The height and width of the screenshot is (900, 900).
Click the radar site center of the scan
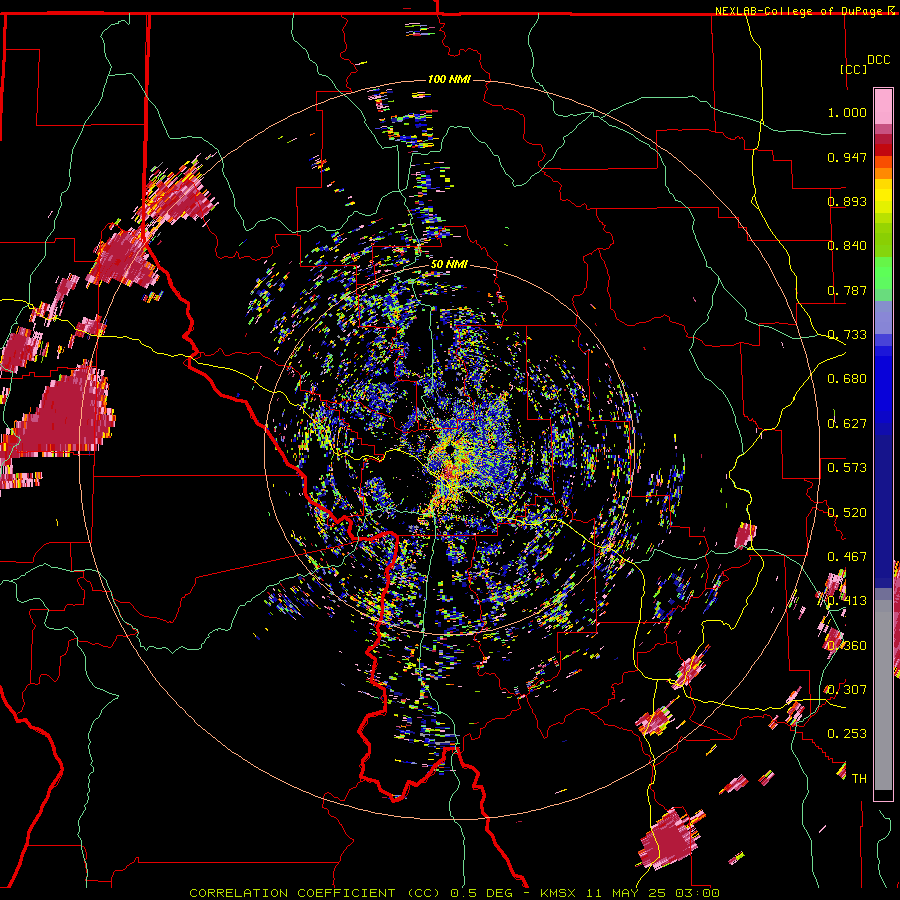tap(451, 451)
